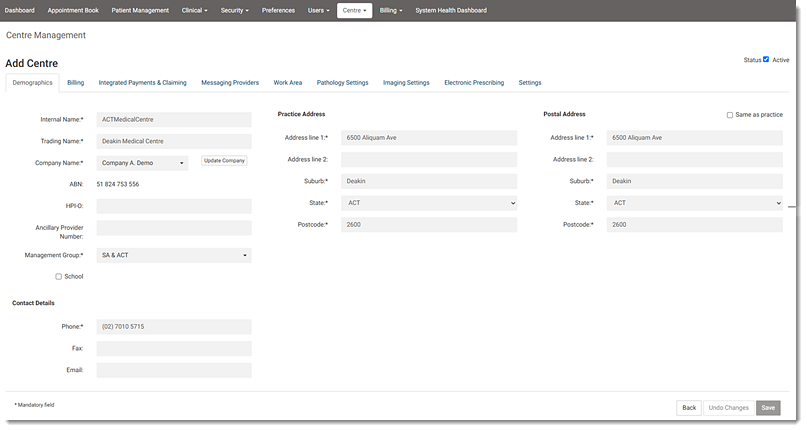Enable the School checkbox
The width and height of the screenshot is (807, 430).
click(x=59, y=276)
